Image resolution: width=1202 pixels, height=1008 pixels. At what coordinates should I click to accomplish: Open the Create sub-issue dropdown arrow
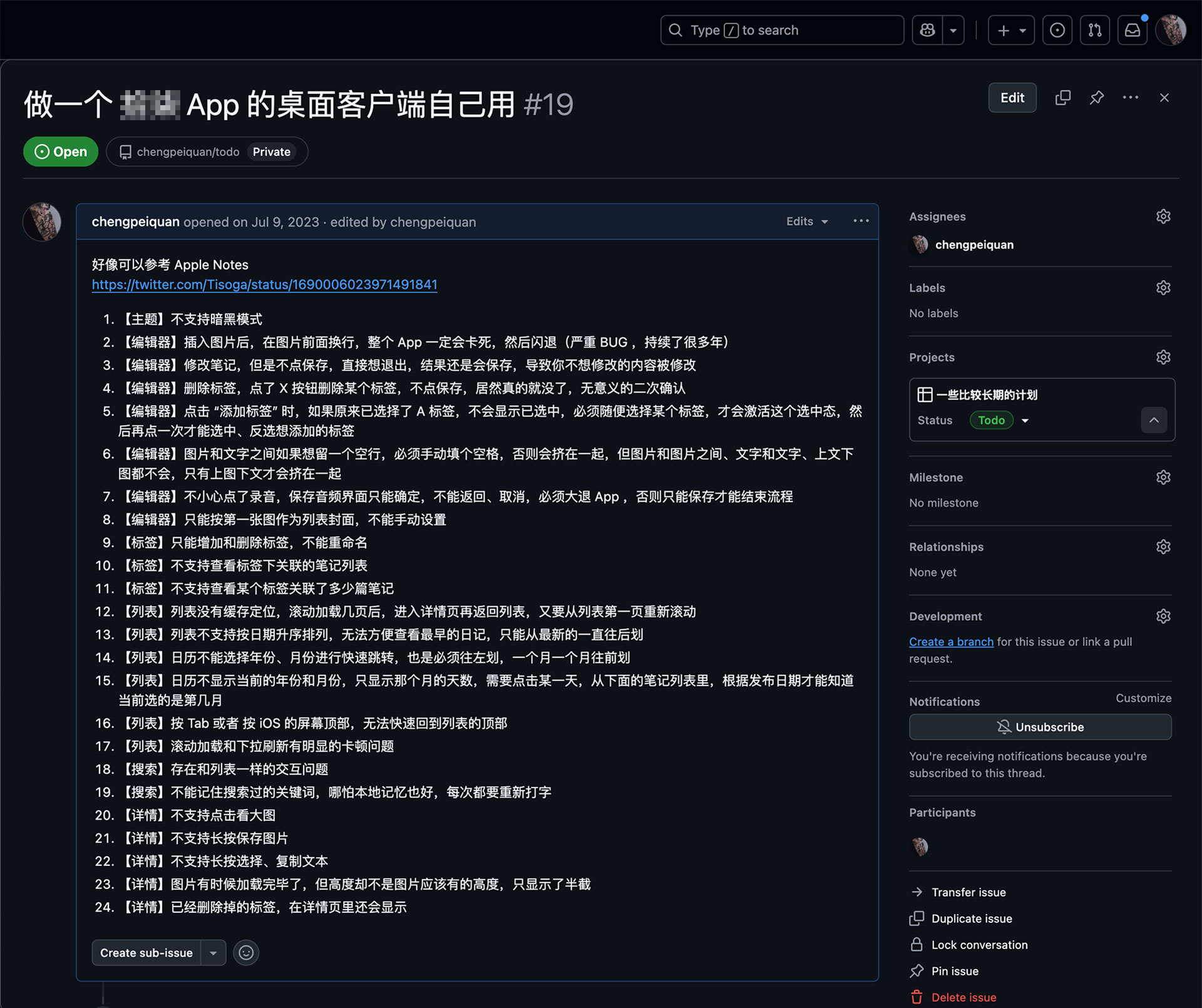click(x=213, y=953)
